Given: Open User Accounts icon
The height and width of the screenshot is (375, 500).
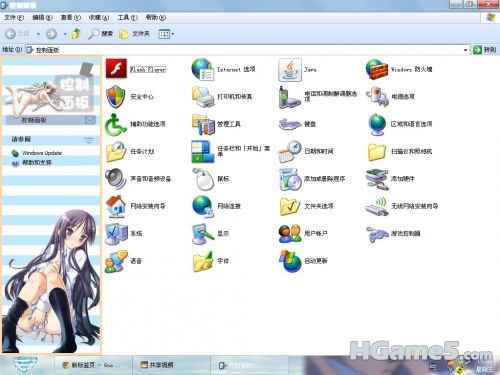Looking at the screenshot, I should pos(290,234).
